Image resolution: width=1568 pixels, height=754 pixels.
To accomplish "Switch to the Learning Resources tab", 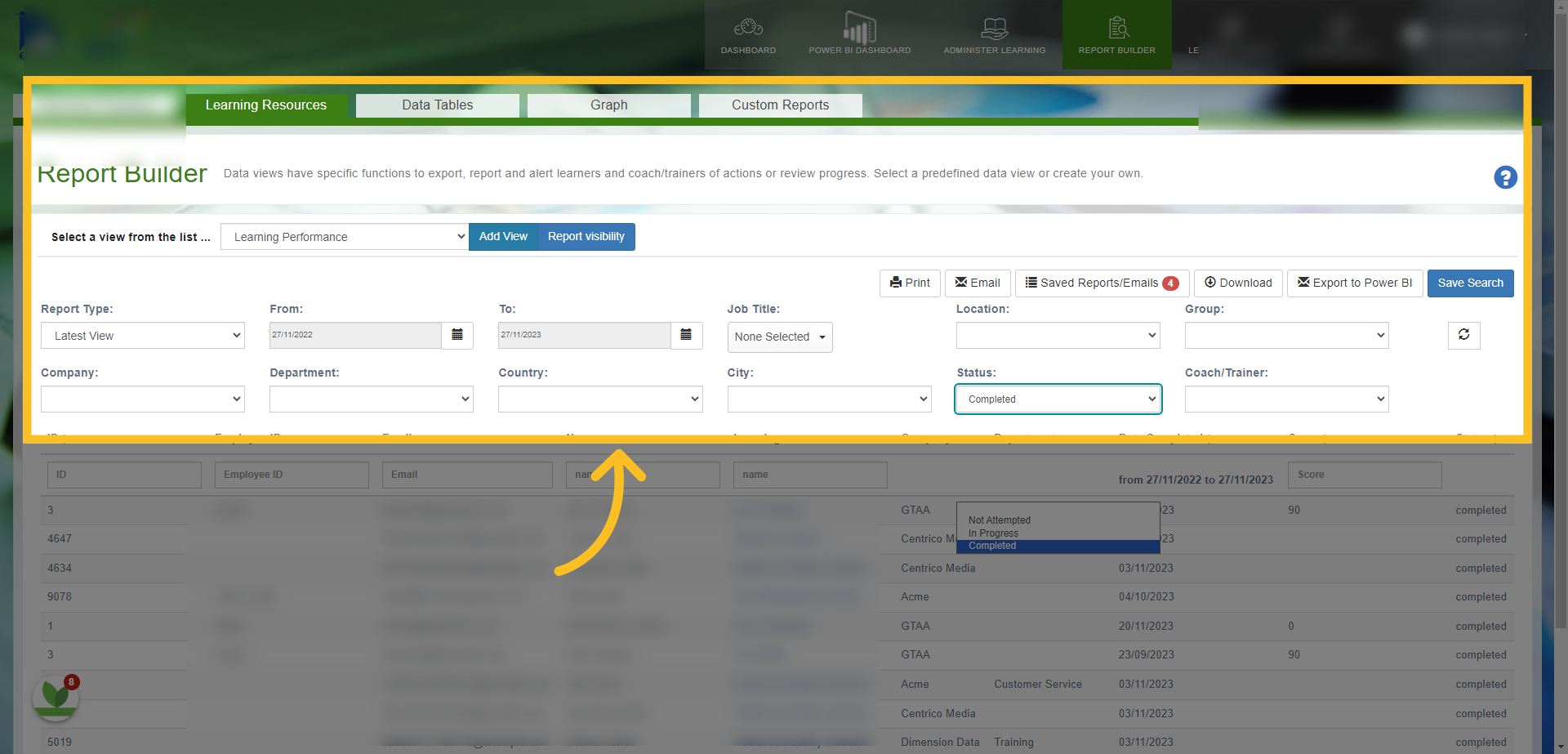I will click(266, 105).
